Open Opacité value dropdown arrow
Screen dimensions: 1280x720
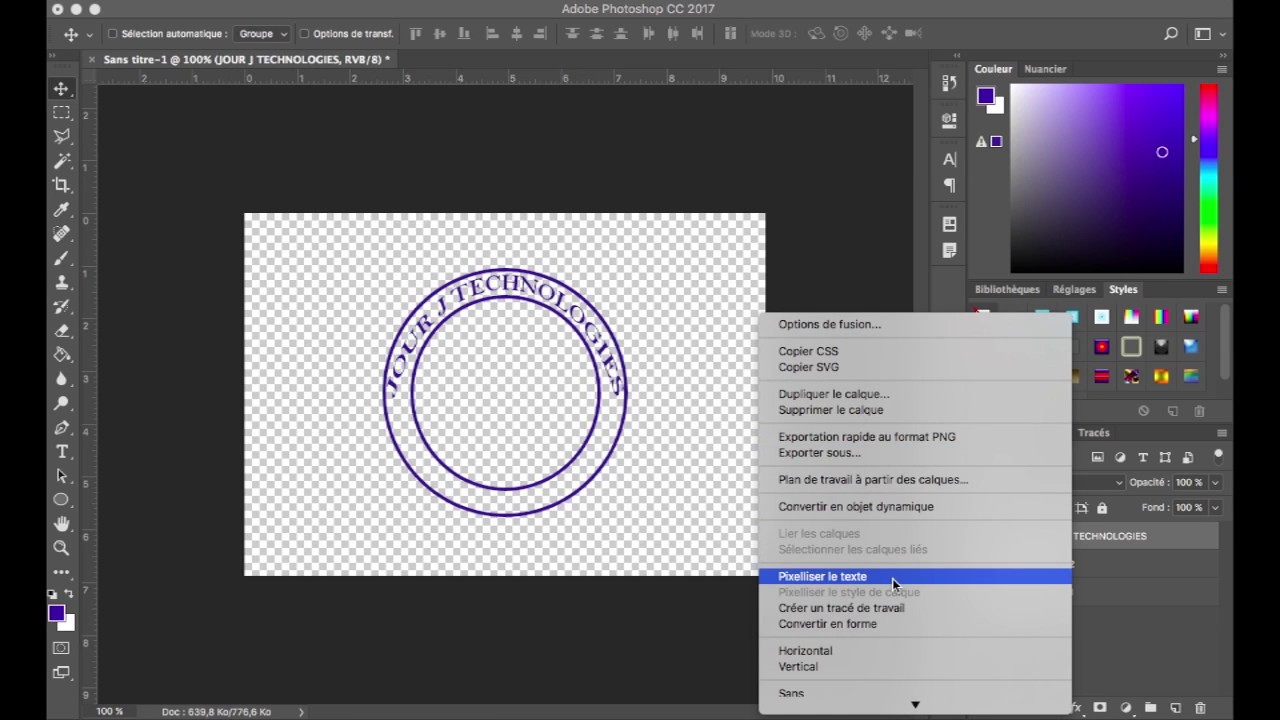tap(1215, 482)
